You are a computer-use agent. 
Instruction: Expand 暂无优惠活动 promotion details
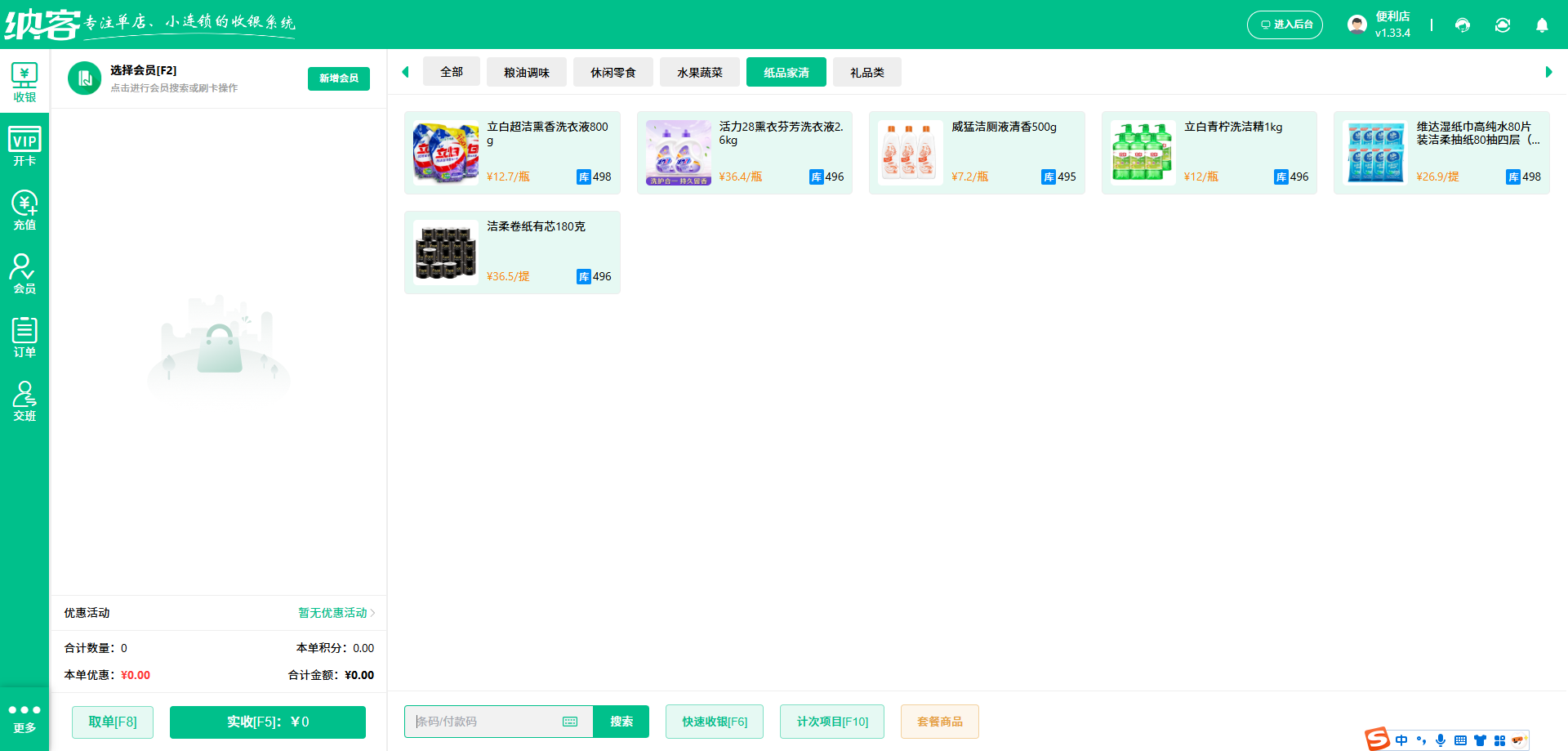point(333,613)
